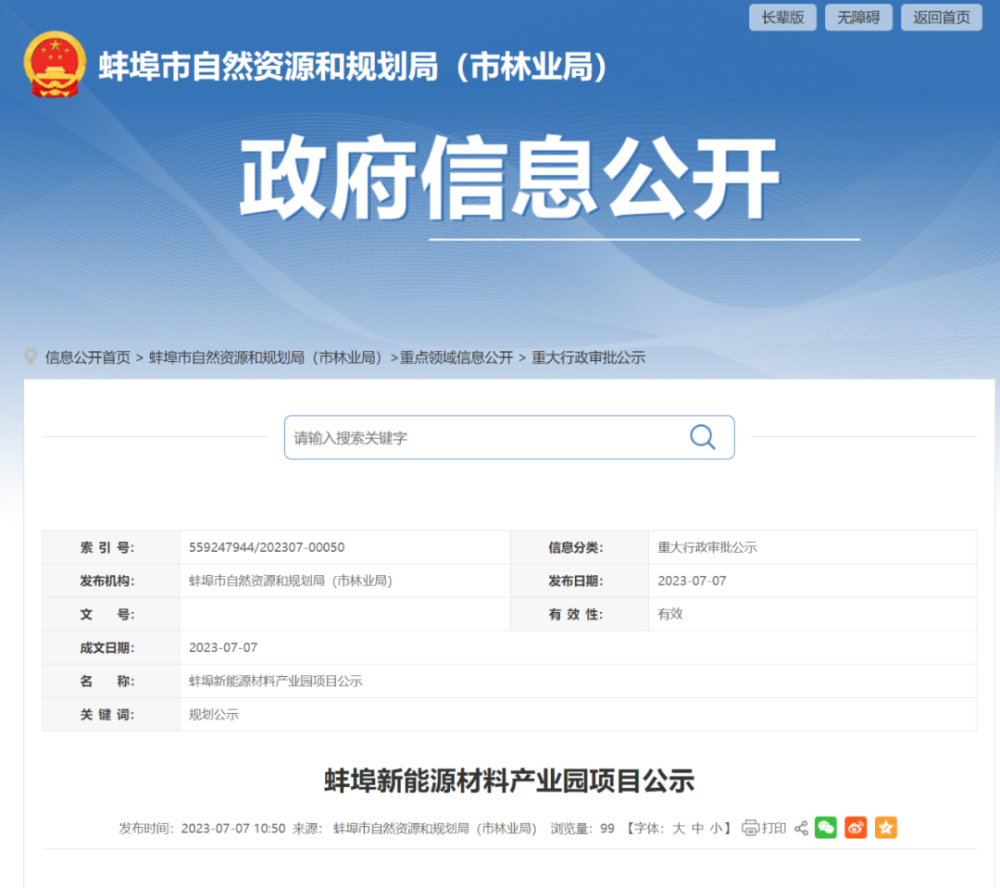Open 长辈版 elder-friendly mode
This screenshot has height=888, width=1000.
click(x=782, y=17)
